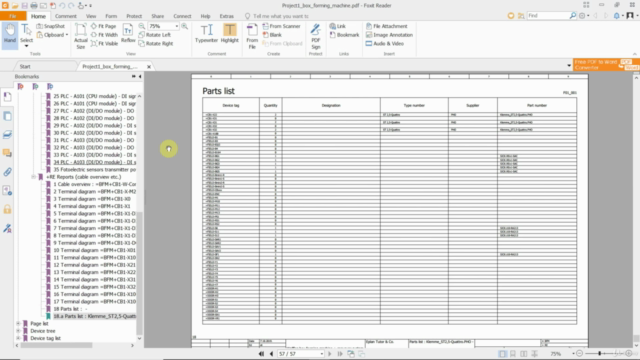Image resolution: width=640 pixels, height=360 pixels.
Task: Switch to the Comment ribbon tab
Action: 65,16
